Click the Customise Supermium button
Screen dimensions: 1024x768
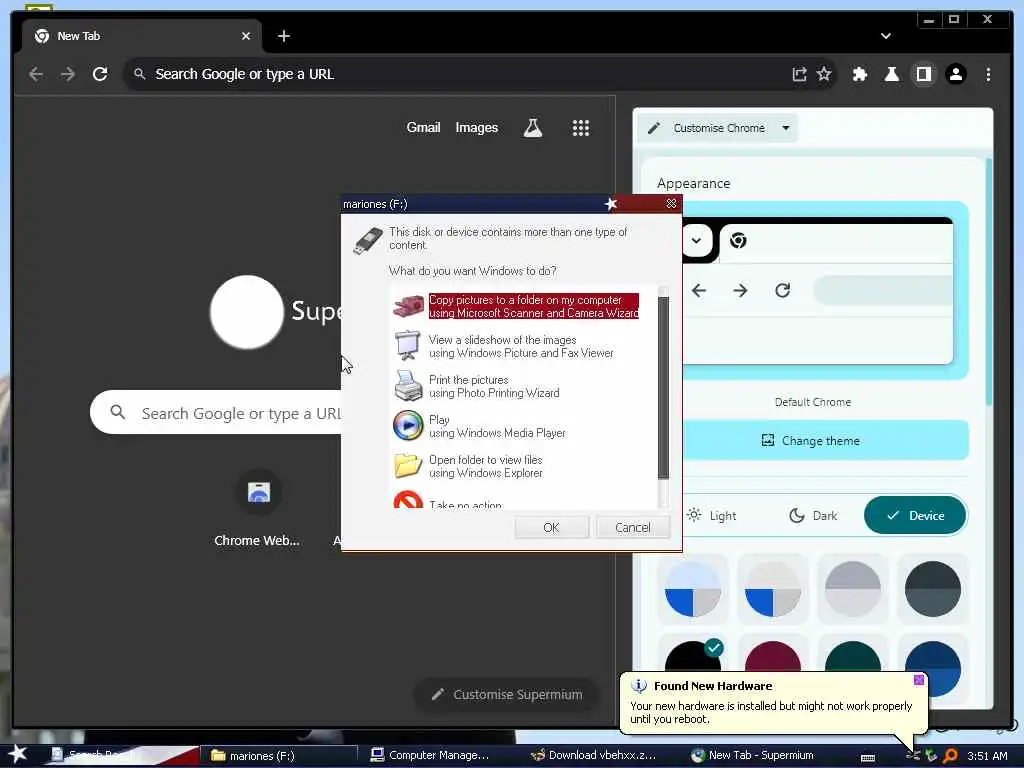click(507, 695)
